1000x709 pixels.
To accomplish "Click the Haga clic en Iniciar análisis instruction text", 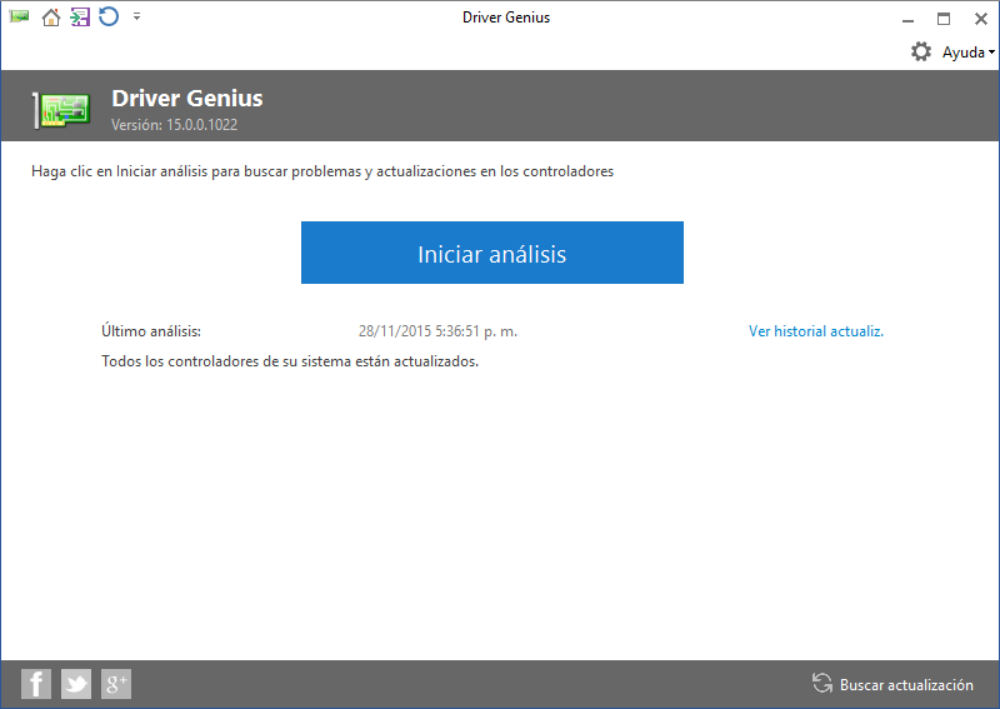I will (322, 171).
